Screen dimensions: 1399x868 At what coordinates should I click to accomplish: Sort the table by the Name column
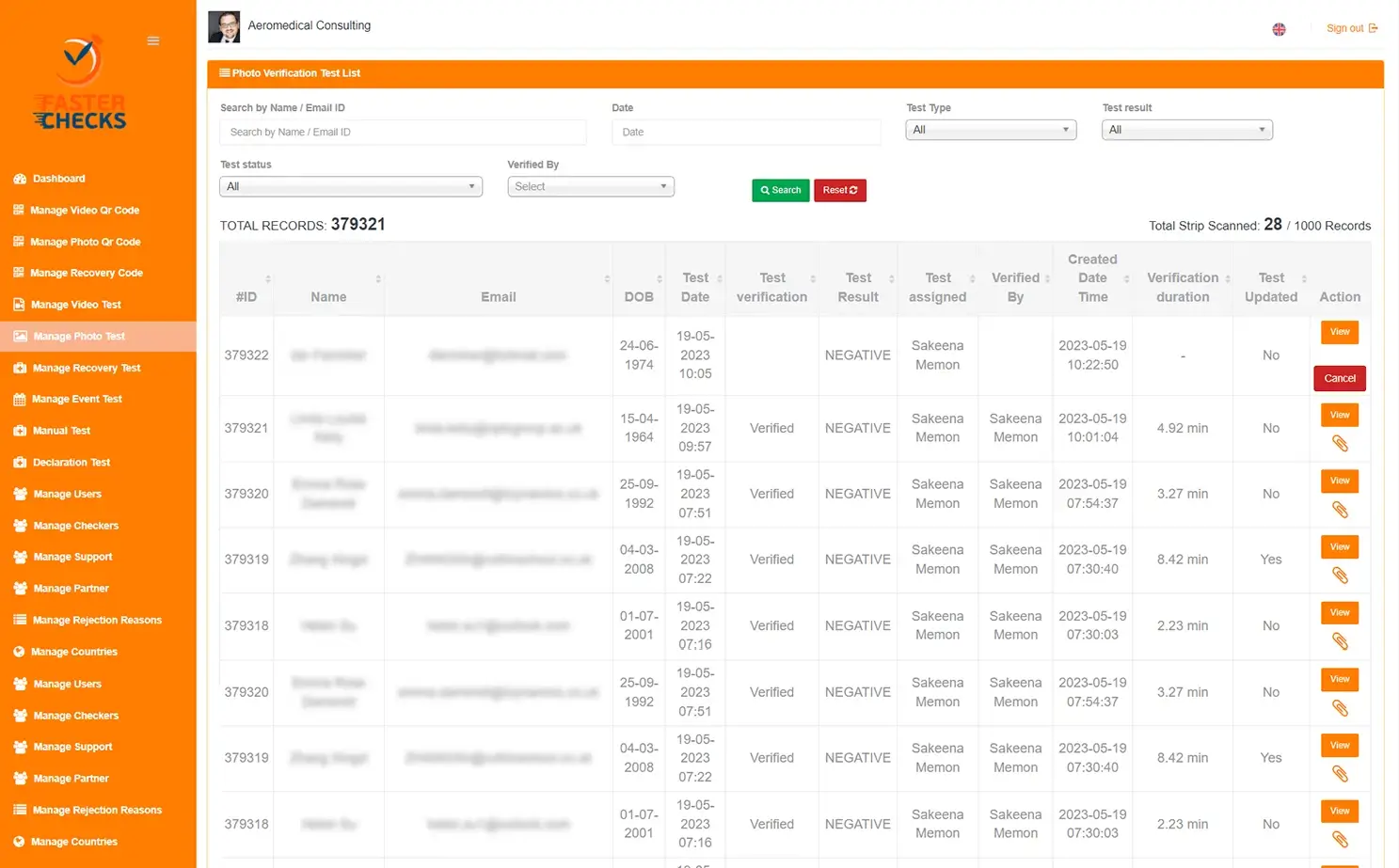tap(328, 296)
